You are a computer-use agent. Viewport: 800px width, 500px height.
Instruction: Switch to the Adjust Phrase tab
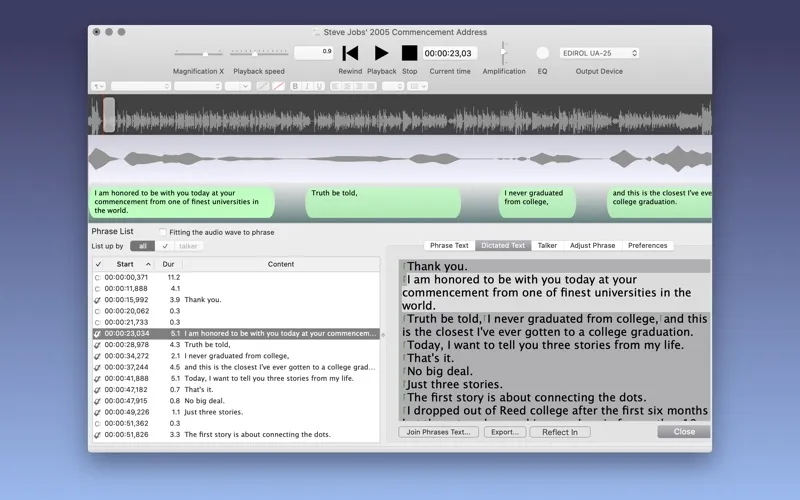(592, 245)
